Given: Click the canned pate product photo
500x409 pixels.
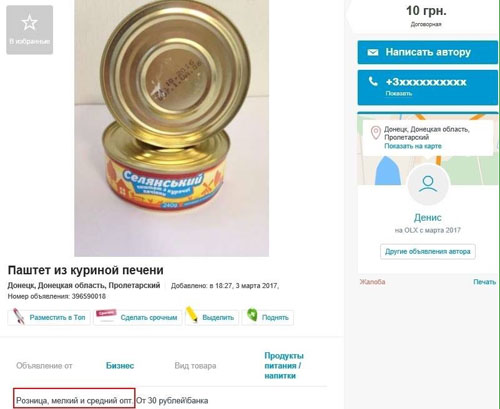Looking at the screenshot, I should pyautogui.click(x=171, y=128).
